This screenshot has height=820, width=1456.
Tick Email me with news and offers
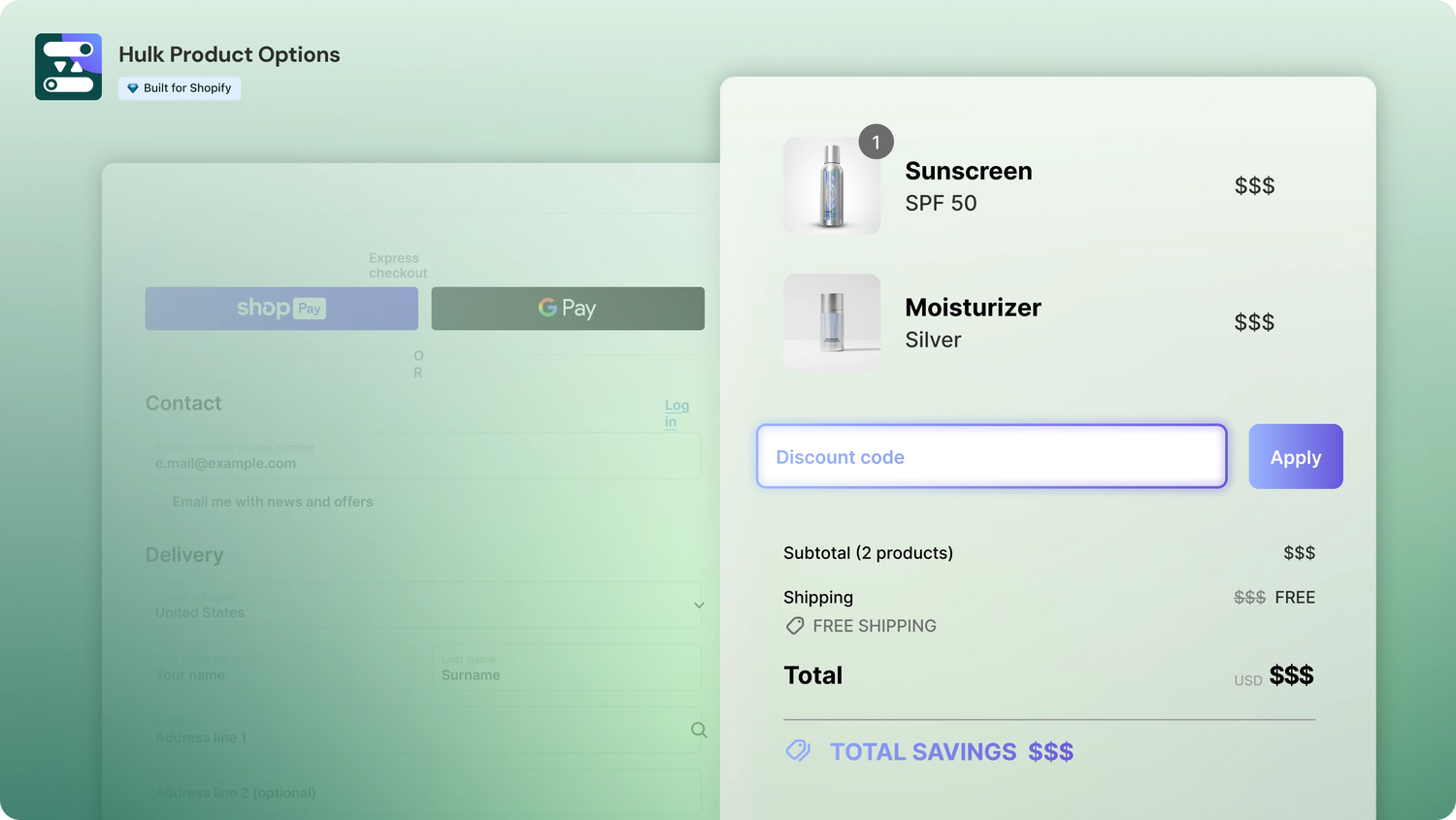click(160, 502)
